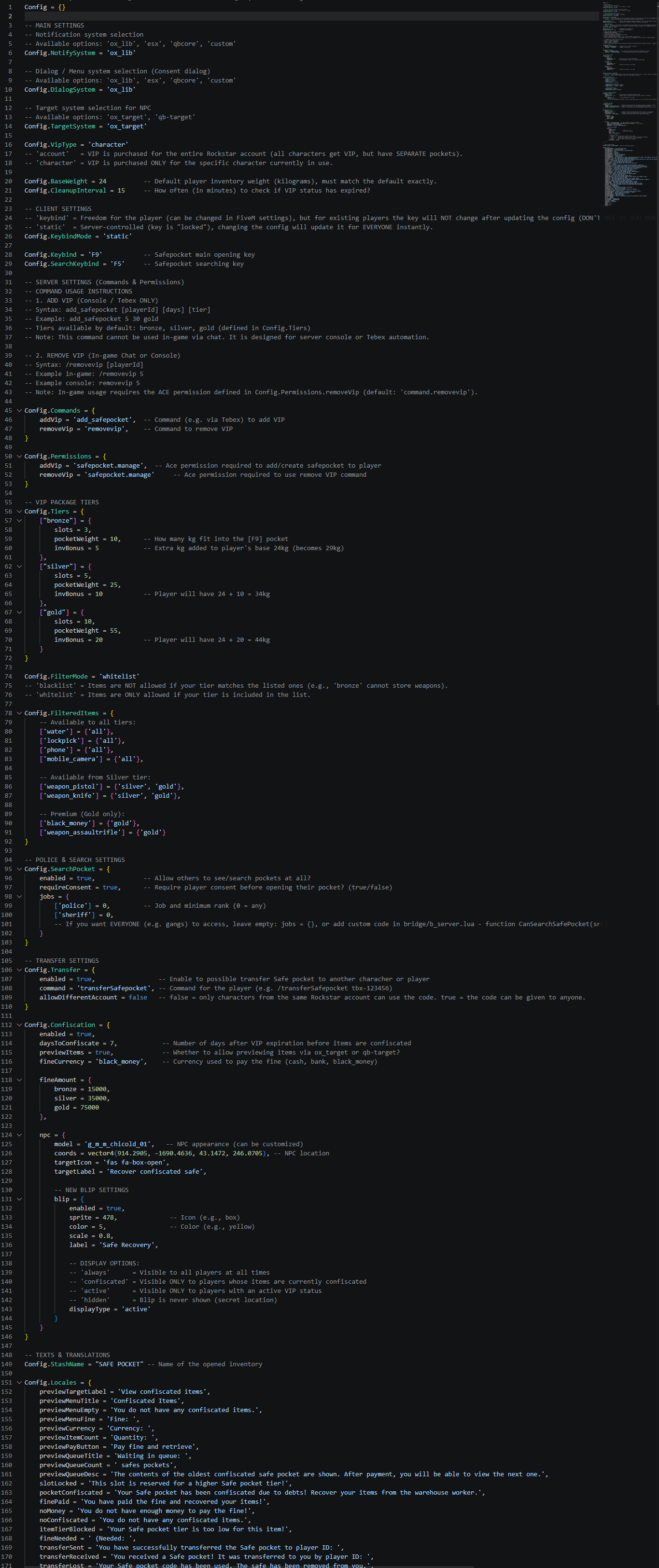Fold the fineAmount table
The image size is (659, 1568).
(x=19, y=1080)
